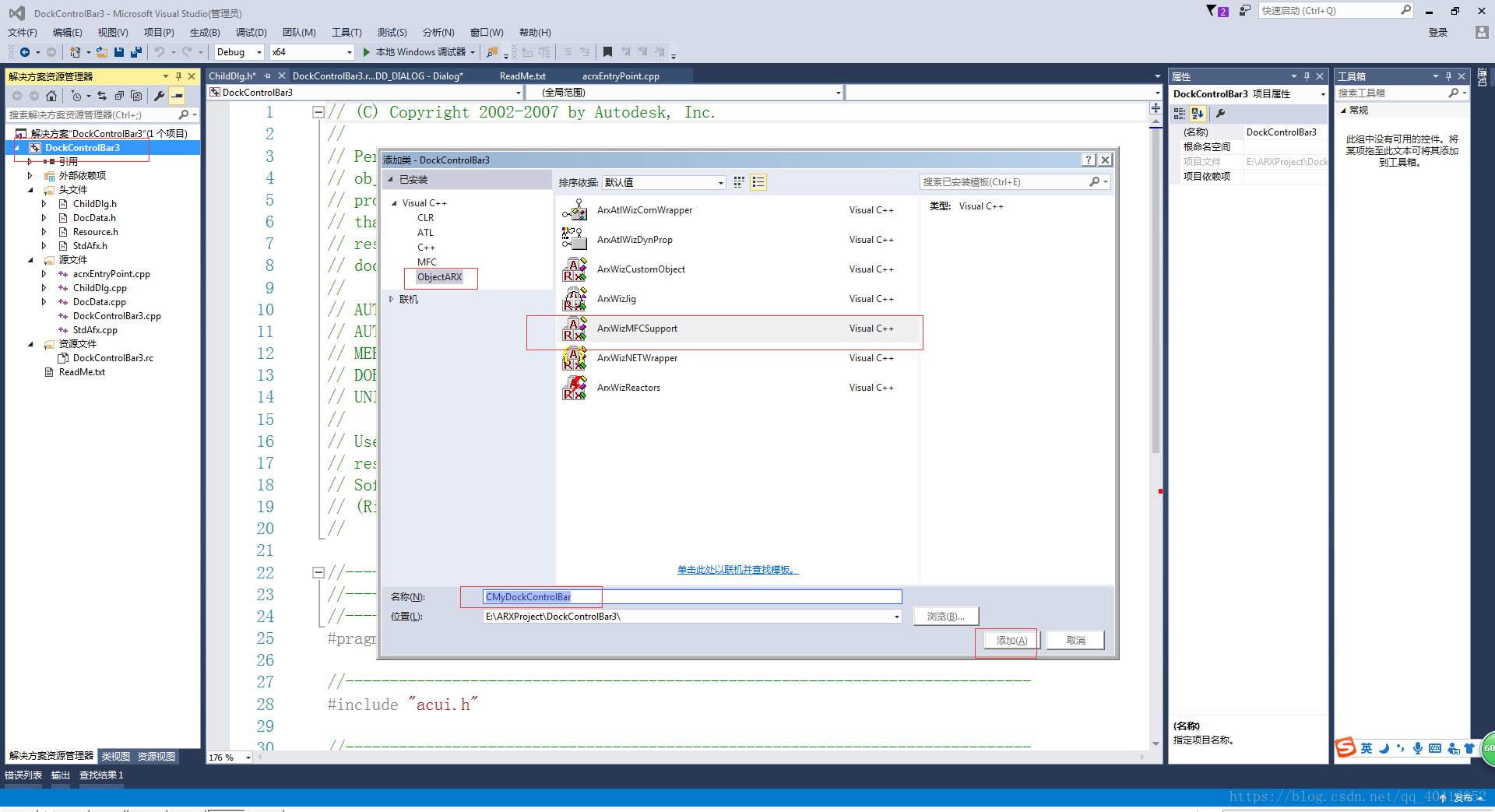Click the account avatar icon

1482,33
